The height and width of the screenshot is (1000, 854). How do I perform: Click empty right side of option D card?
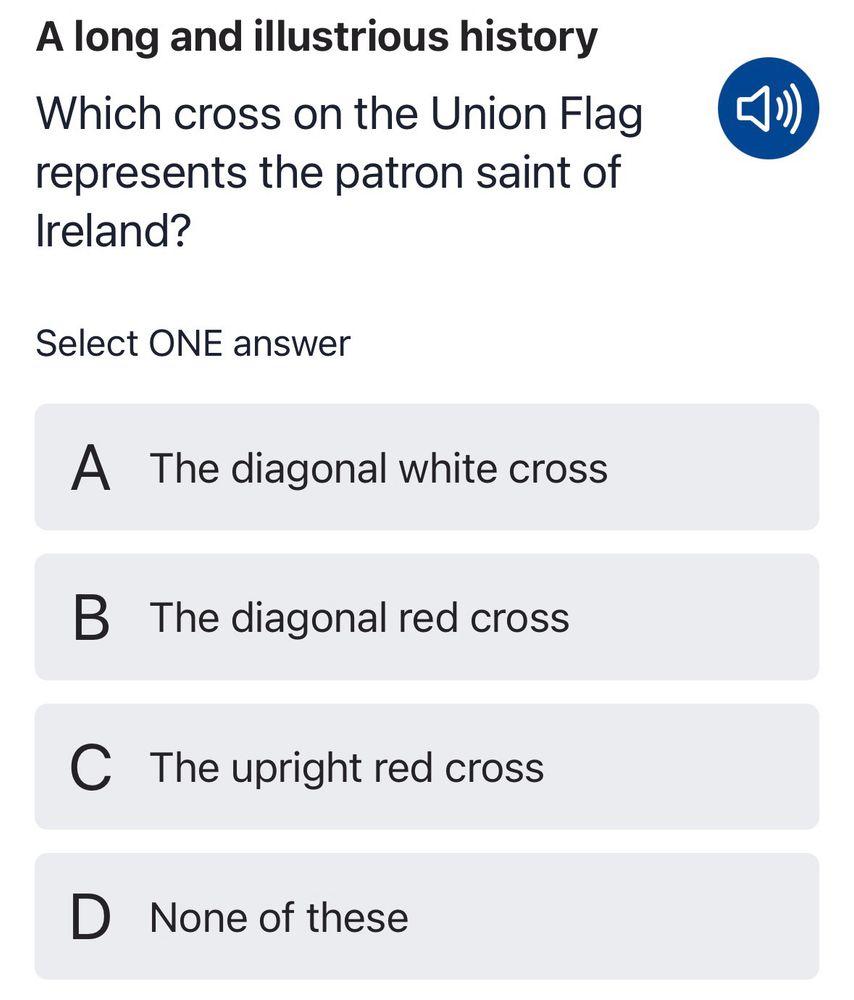pos(638,916)
